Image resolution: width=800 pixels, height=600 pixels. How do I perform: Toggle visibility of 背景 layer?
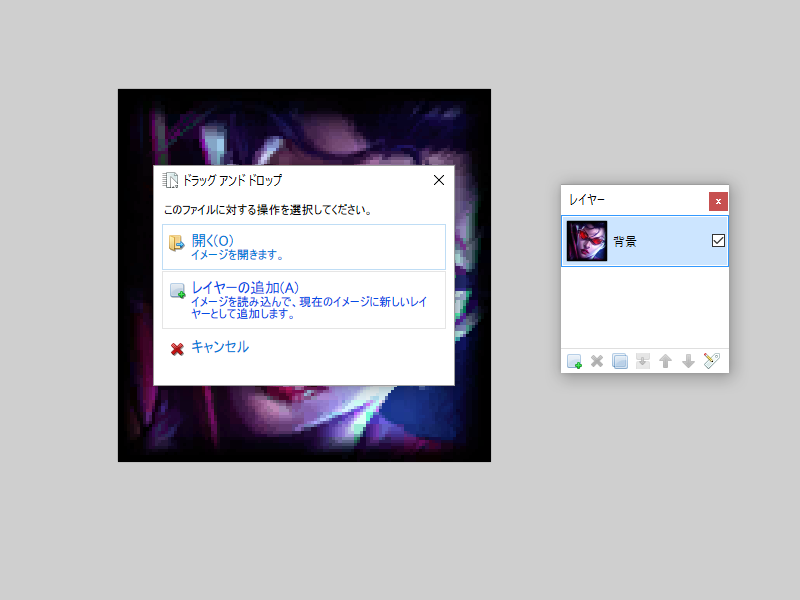tap(718, 240)
